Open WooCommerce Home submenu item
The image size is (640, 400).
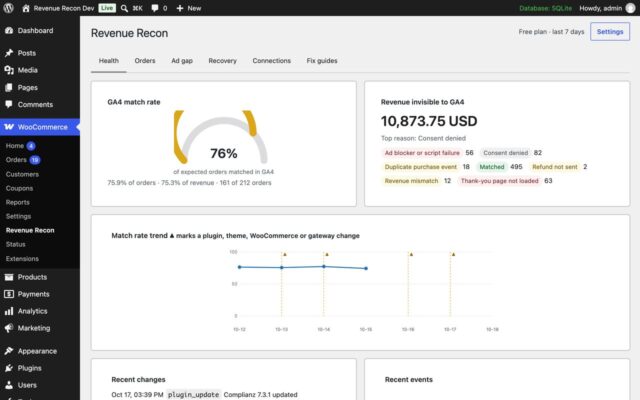coord(15,146)
